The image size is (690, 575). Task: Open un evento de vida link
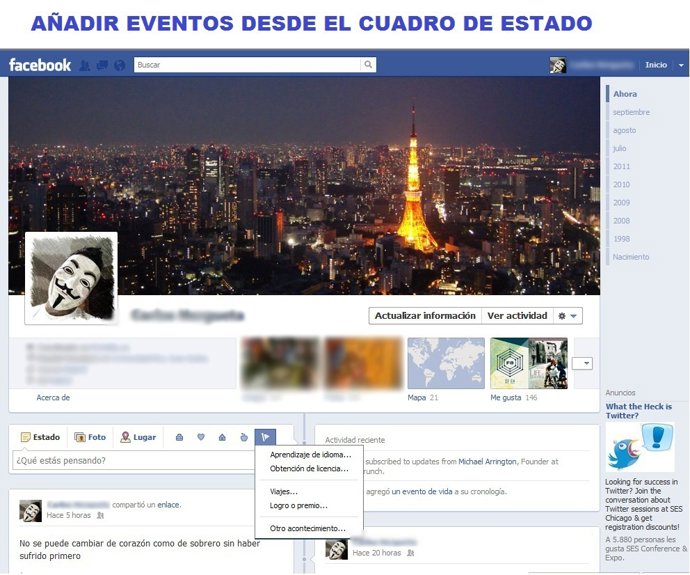pyautogui.click(x=422, y=491)
